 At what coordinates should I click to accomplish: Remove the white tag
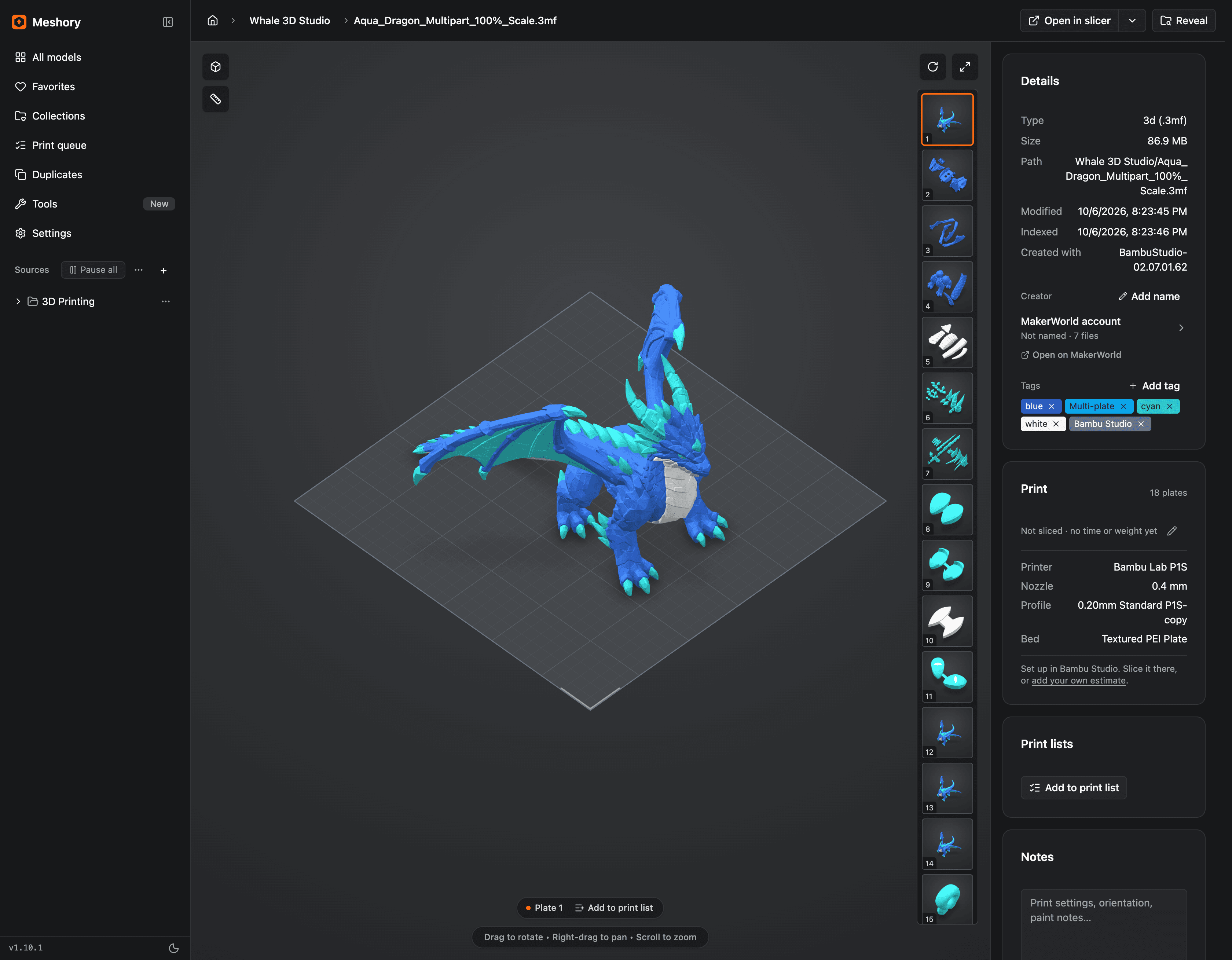click(x=1056, y=424)
